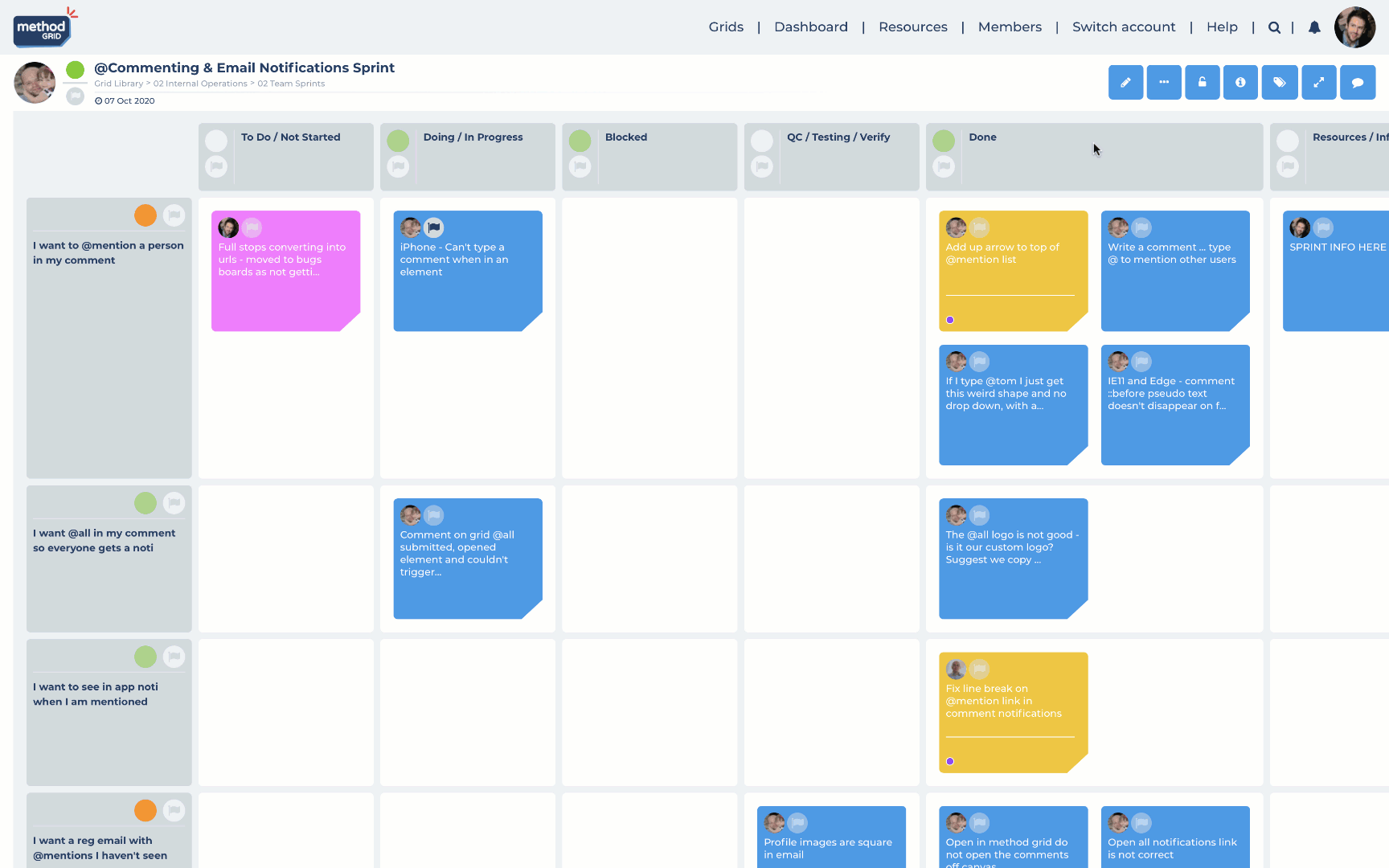
Task: Click flag icon on 'I want @all' row
Action: [174, 503]
